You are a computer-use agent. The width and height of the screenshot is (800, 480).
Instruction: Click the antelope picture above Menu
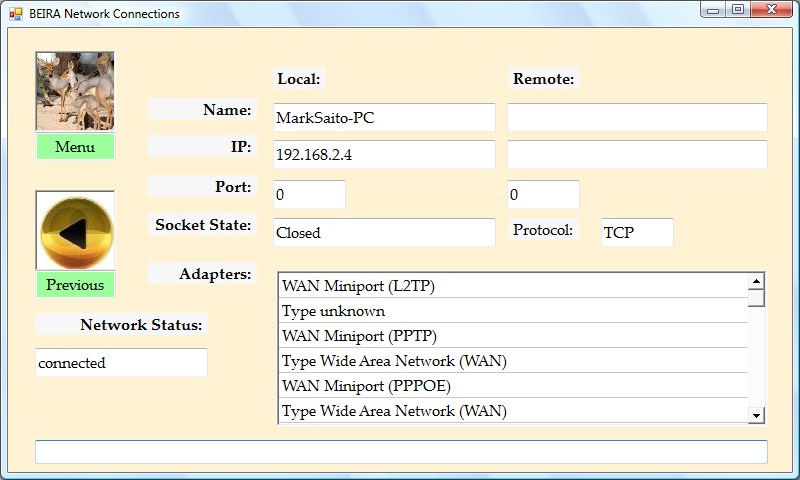click(x=75, y=91)
